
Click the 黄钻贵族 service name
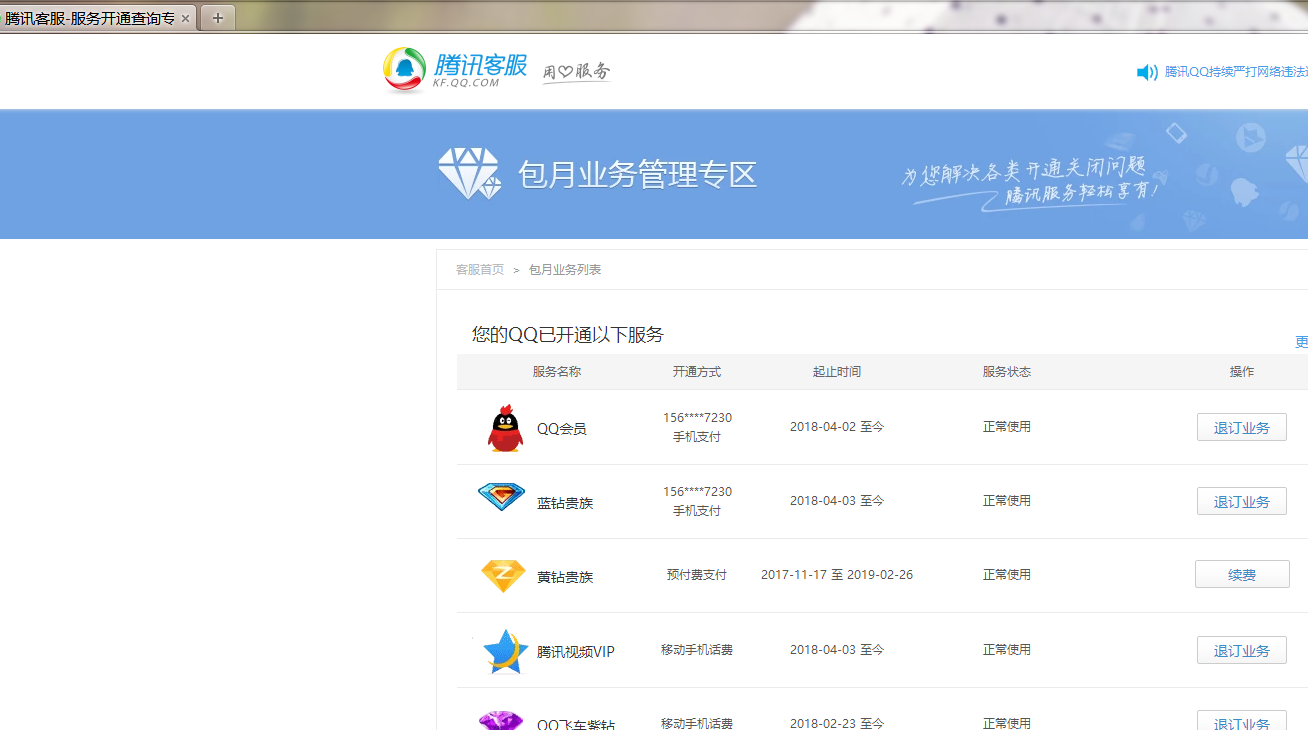(565, 577)
